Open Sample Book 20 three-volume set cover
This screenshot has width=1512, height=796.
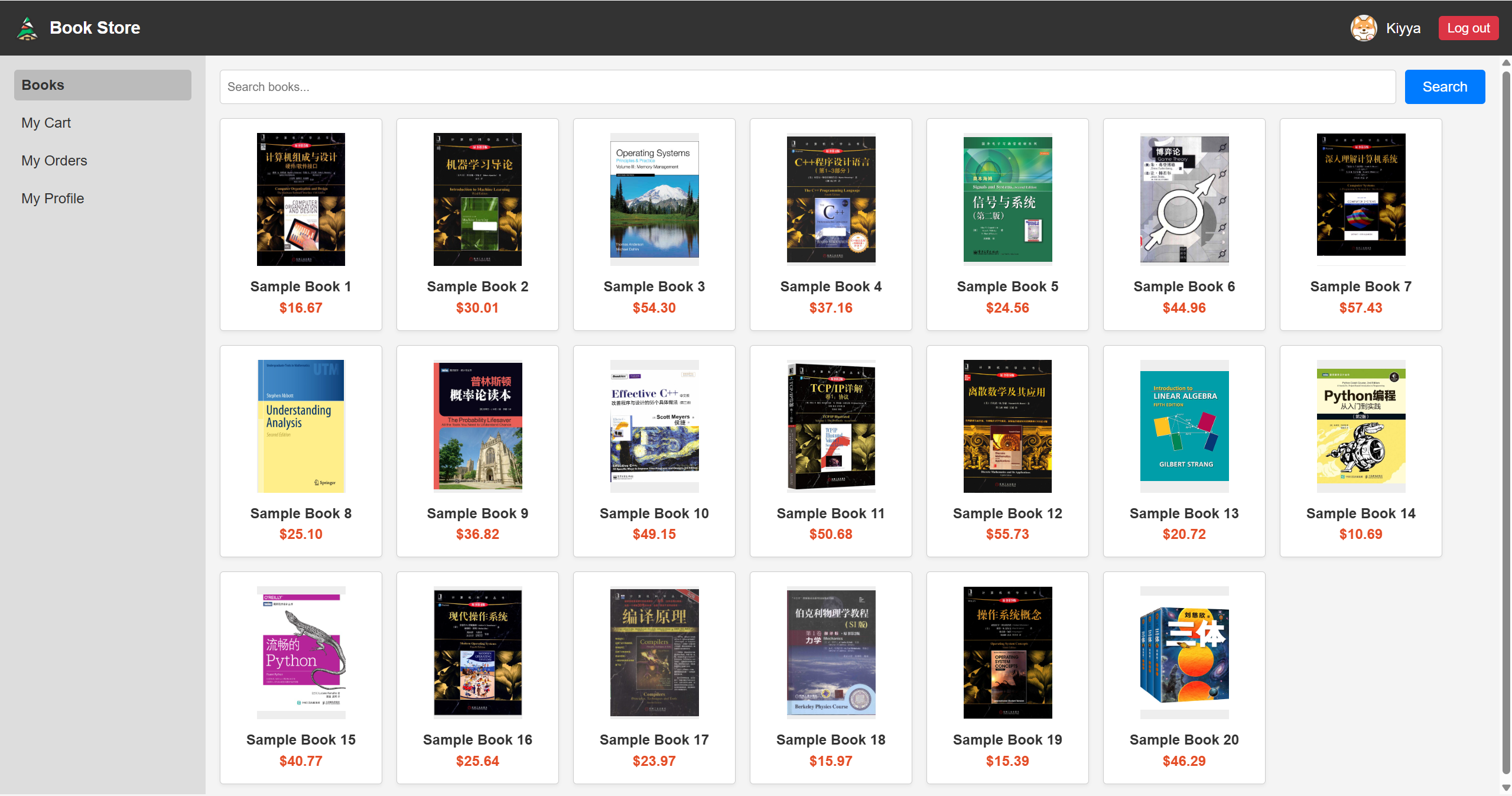pyautogui.click(x=1183, y=652)
